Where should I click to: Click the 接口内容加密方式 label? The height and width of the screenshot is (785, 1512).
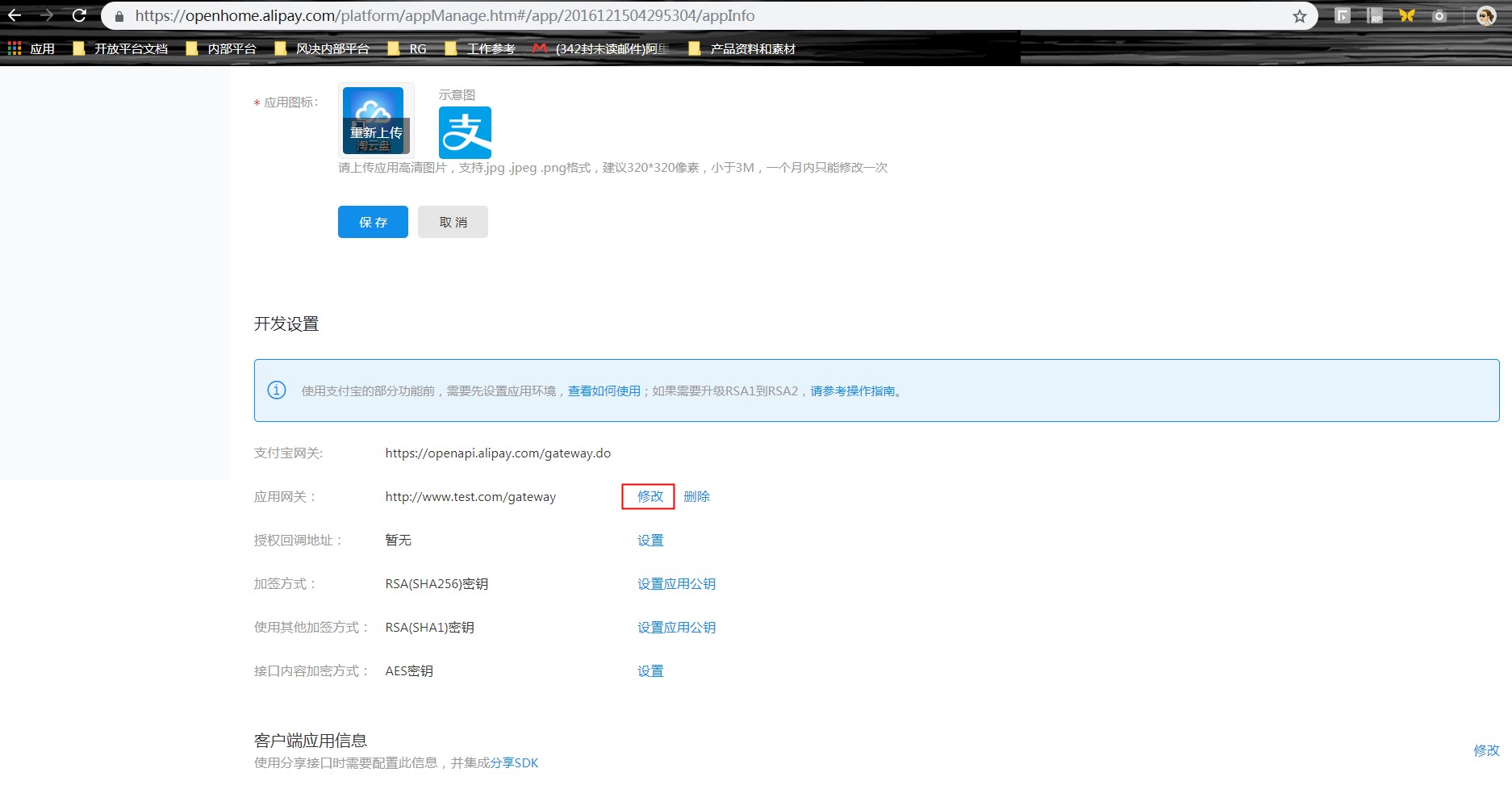coord(311,670)
